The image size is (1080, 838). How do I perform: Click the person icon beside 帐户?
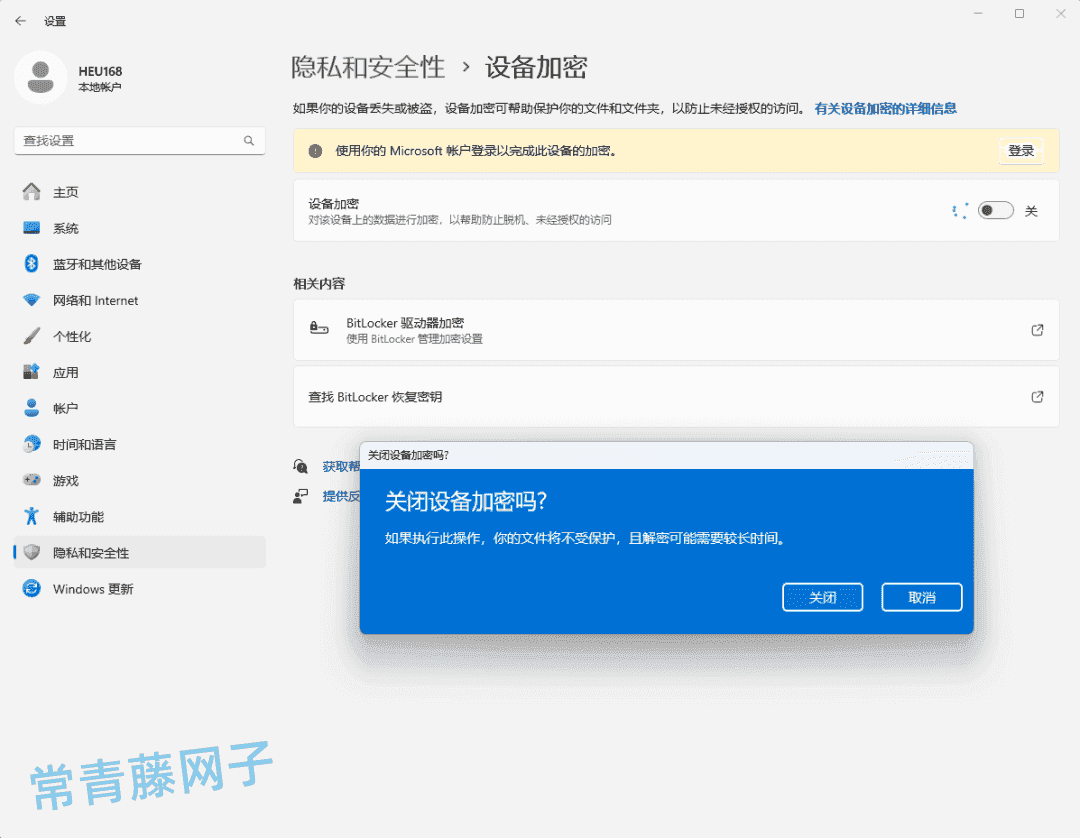[x=32, y=408]
